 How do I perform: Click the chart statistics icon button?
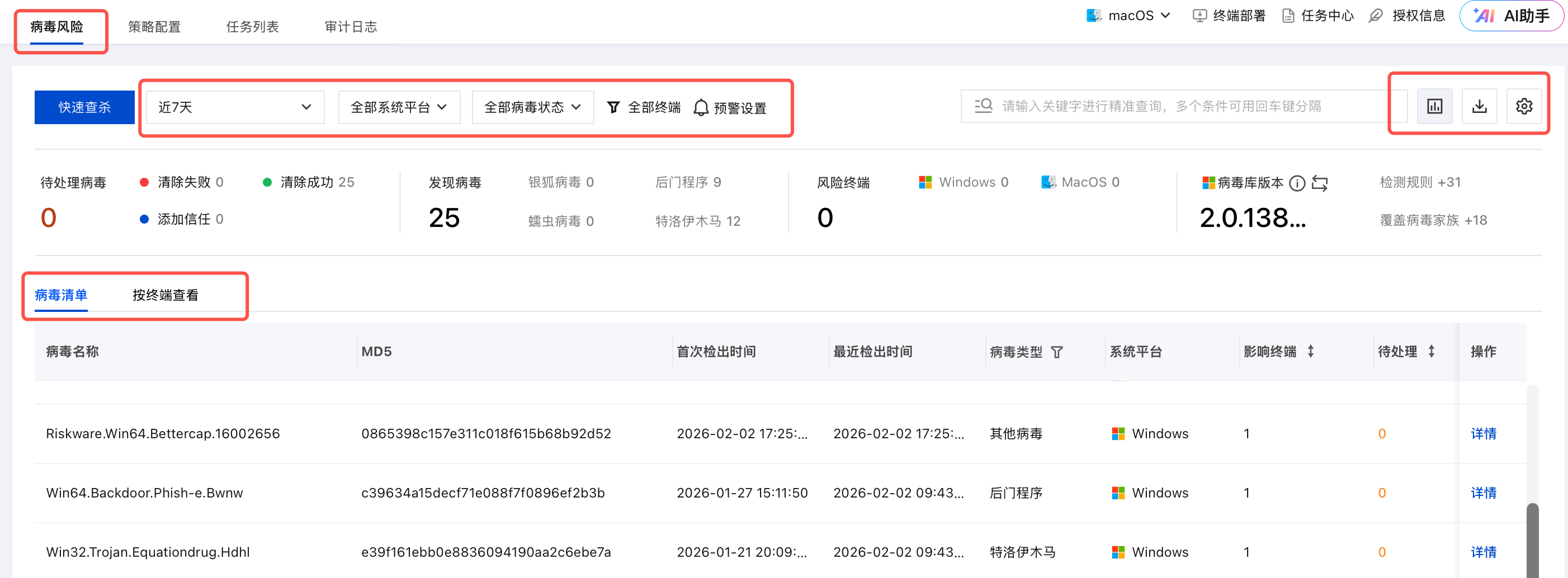tap(1434, 106)
